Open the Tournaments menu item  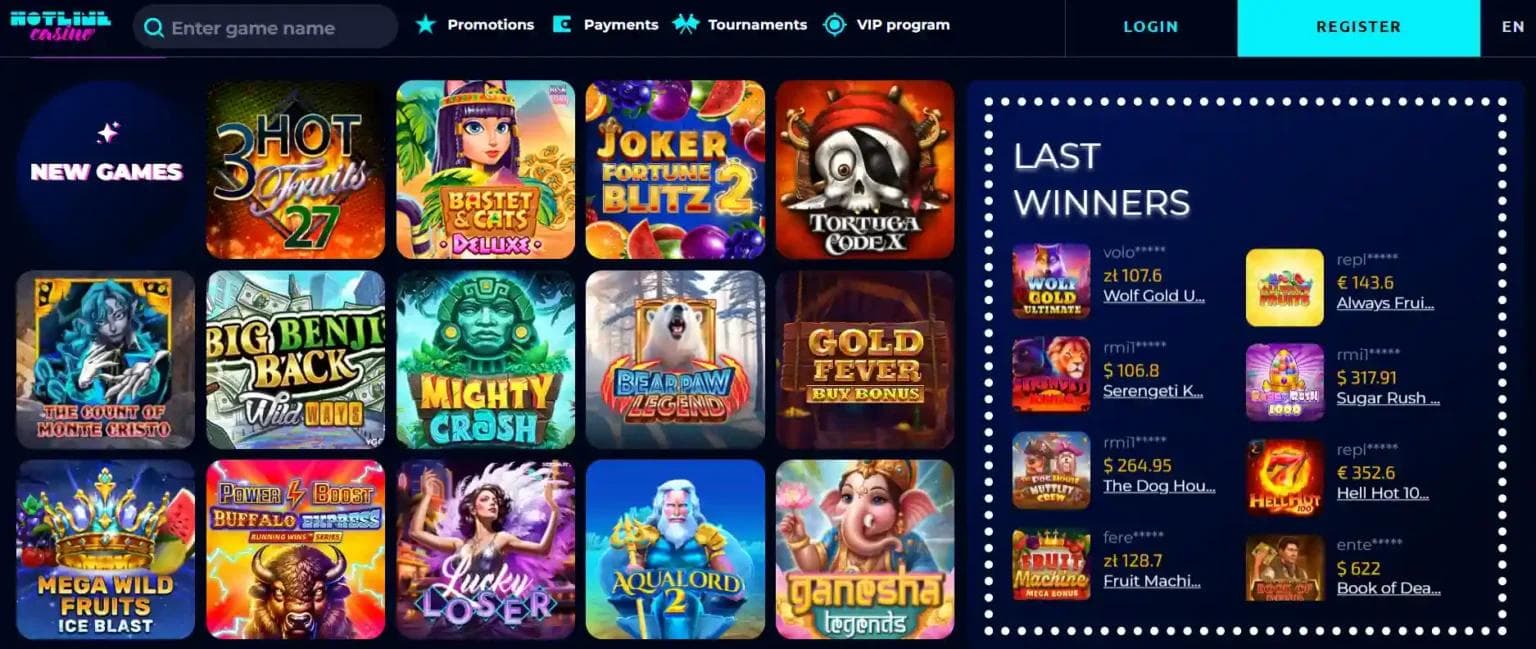pyautogui.click(x=757, y=24)
